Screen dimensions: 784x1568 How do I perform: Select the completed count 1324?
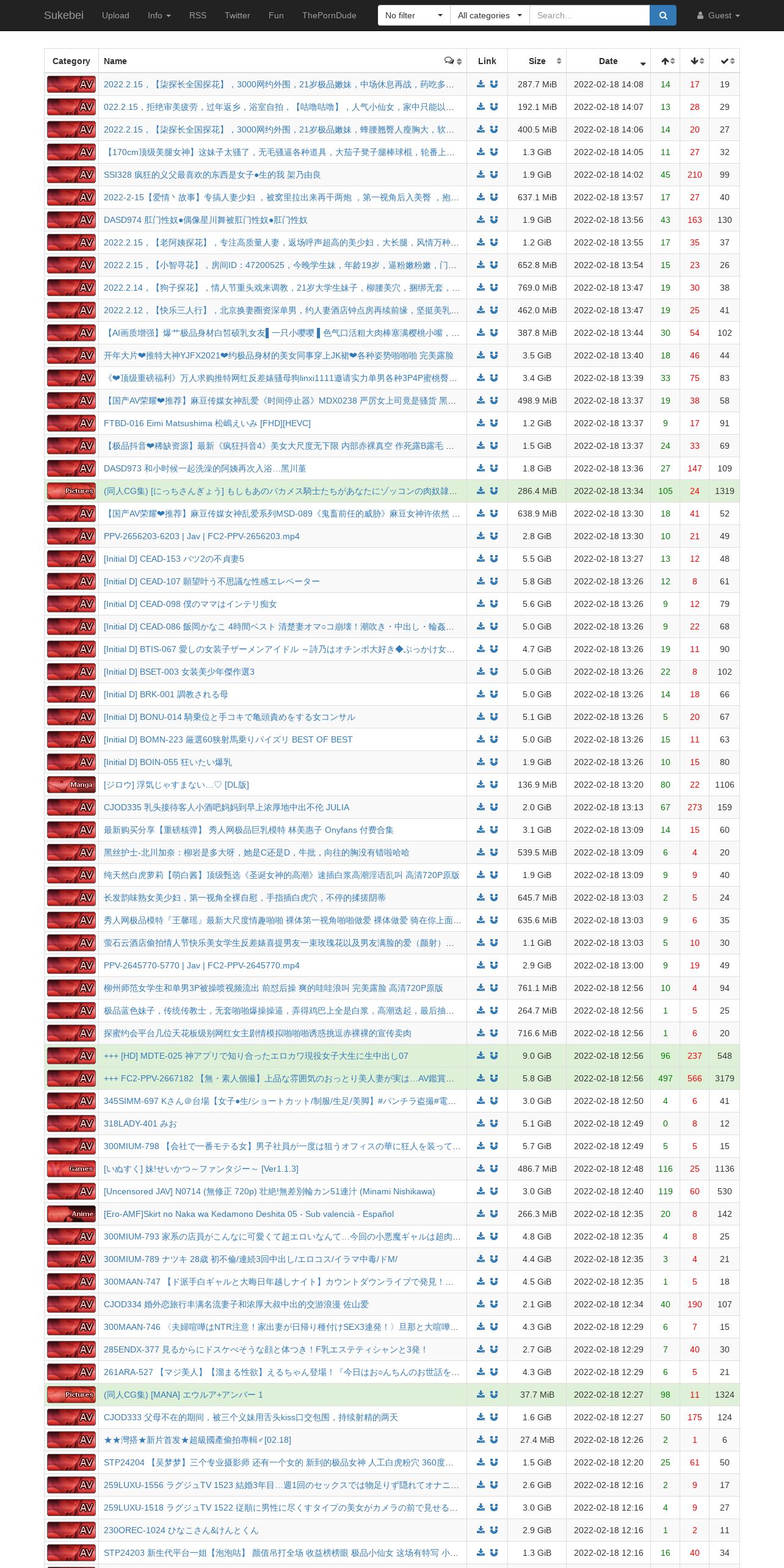click(x=725, y=1395)
